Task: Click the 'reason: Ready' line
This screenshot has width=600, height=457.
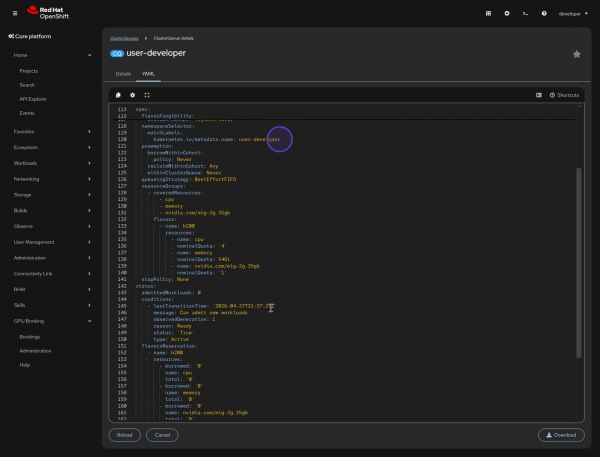Action: tap(173, 326)
